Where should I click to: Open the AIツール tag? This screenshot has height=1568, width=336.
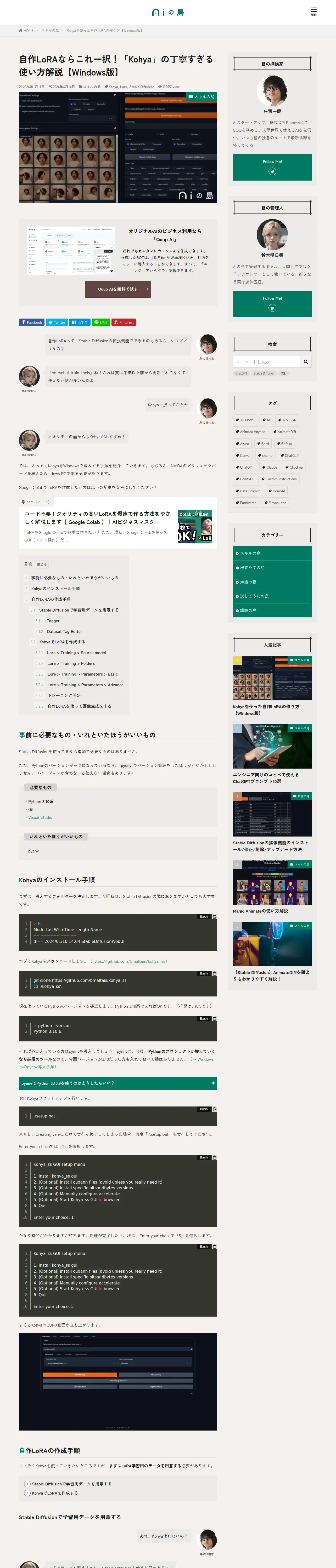tap(287, 420)
